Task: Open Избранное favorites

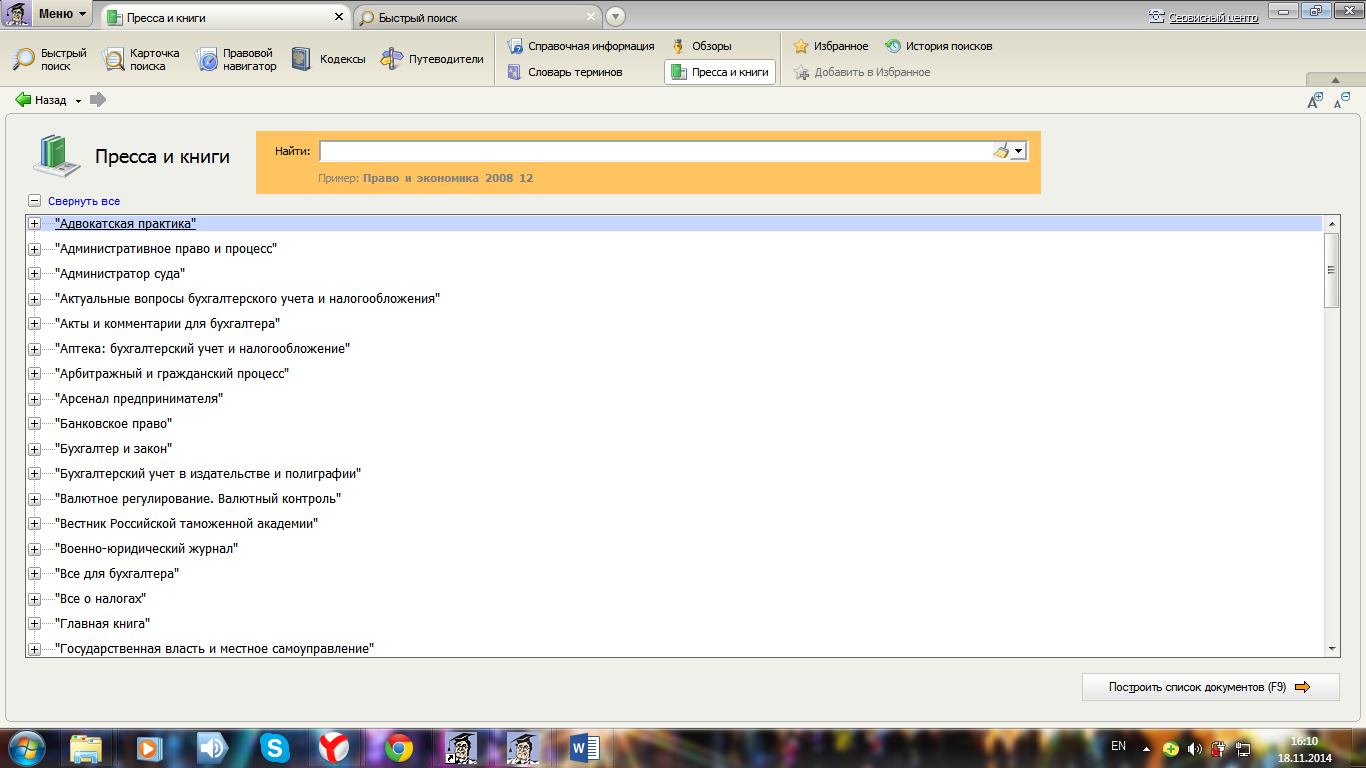Action: (831, 46)
